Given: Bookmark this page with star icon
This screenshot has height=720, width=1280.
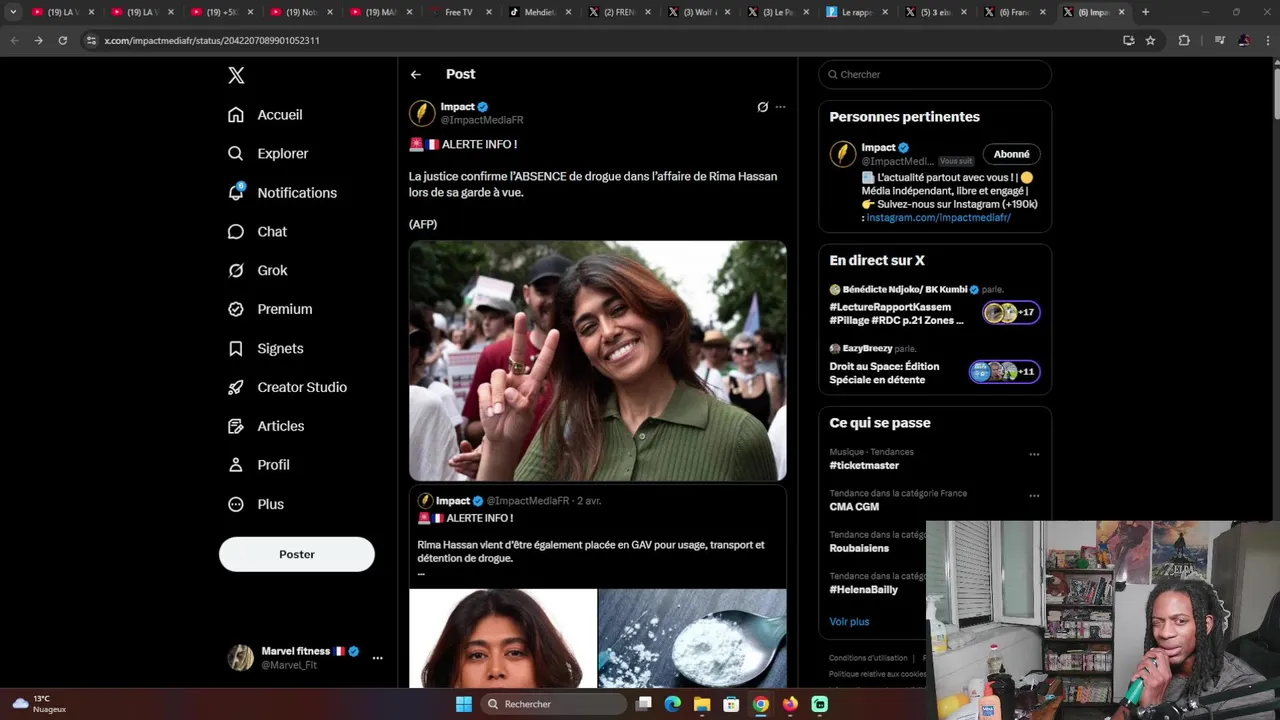Looking at the screenshot, I should tap(1151, 40).
